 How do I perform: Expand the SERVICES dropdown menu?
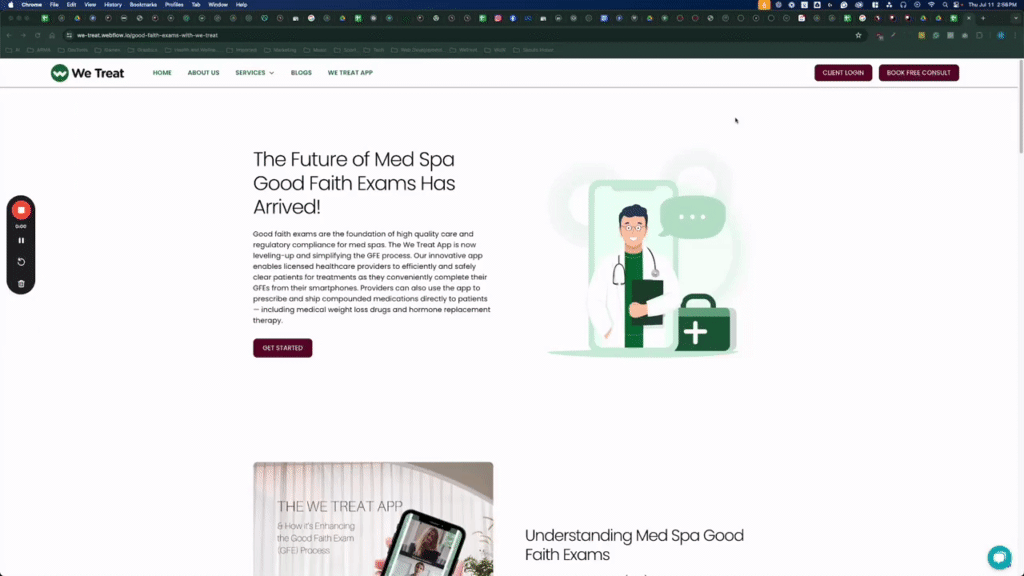[255, 72]
